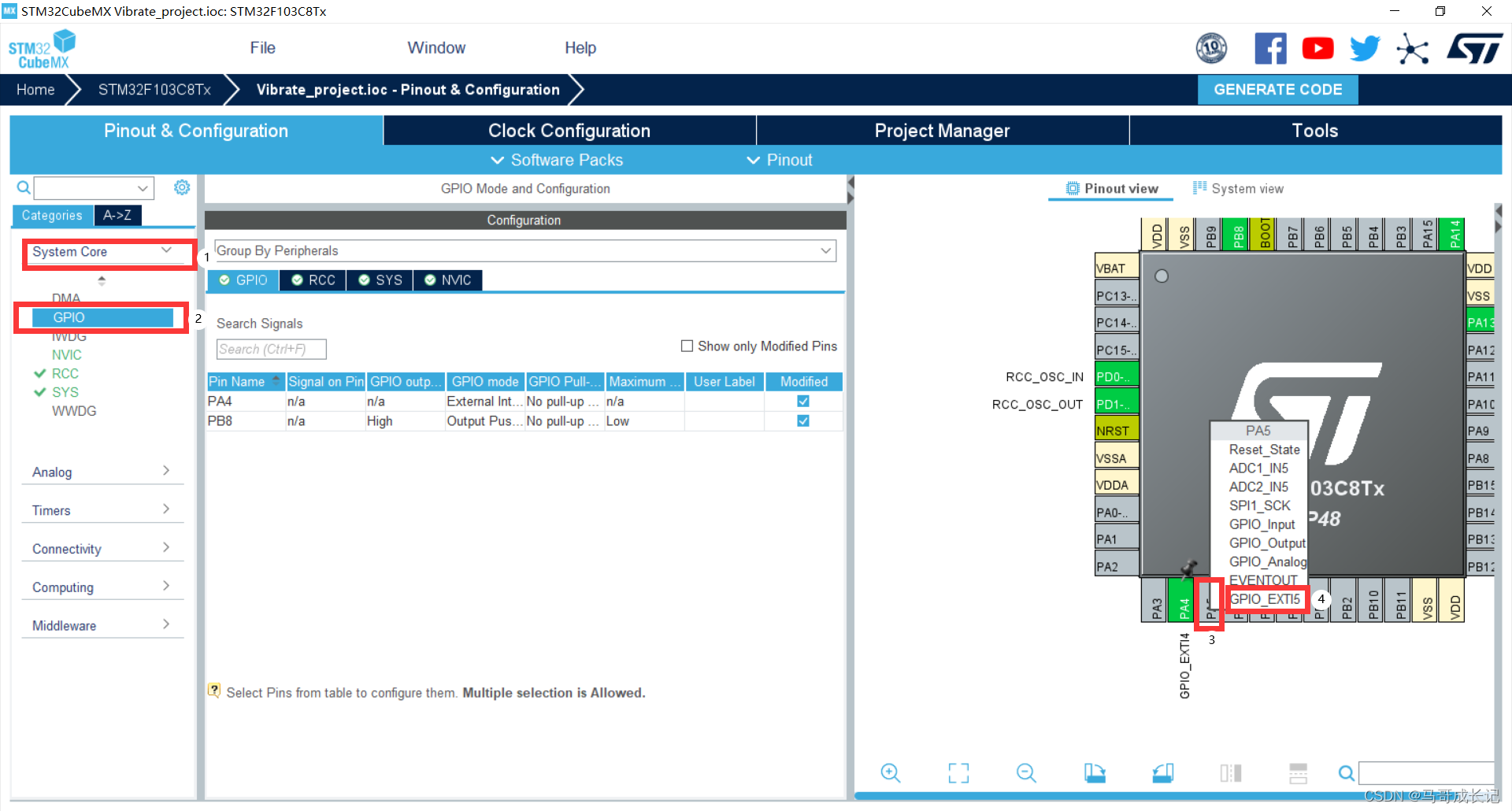Click the STM32F103C8Tx breadcrumb
Viewport: 1512px width, 811px height.
(154, 90)
